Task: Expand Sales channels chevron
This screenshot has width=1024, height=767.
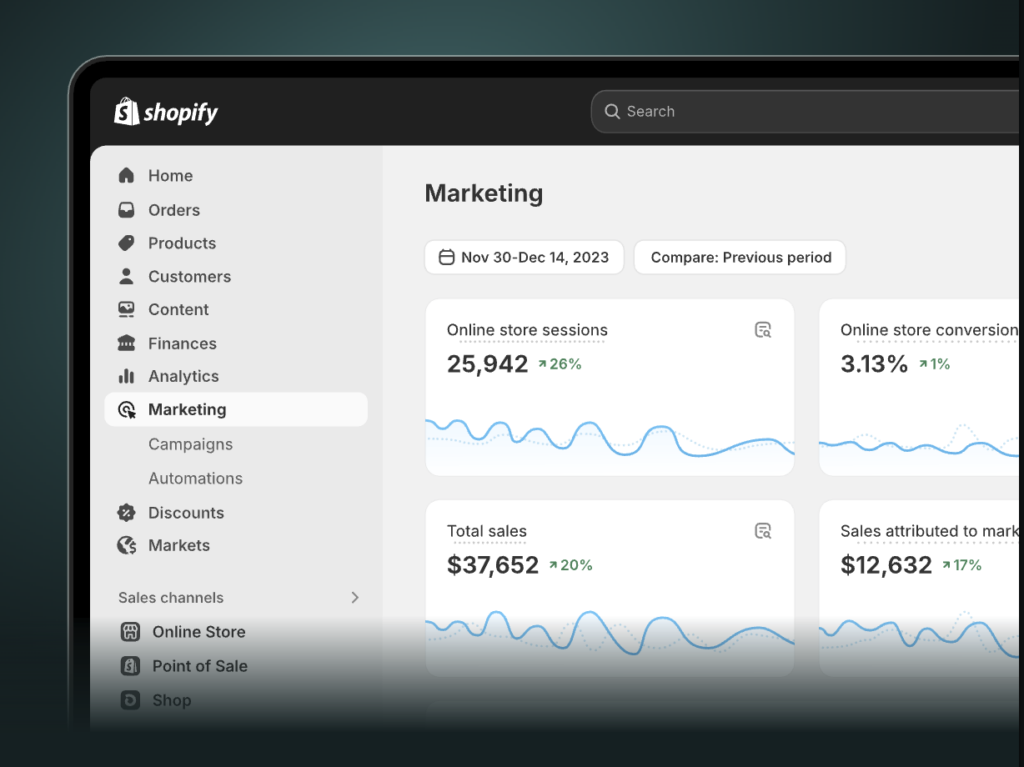Action: tap(355, 598)
